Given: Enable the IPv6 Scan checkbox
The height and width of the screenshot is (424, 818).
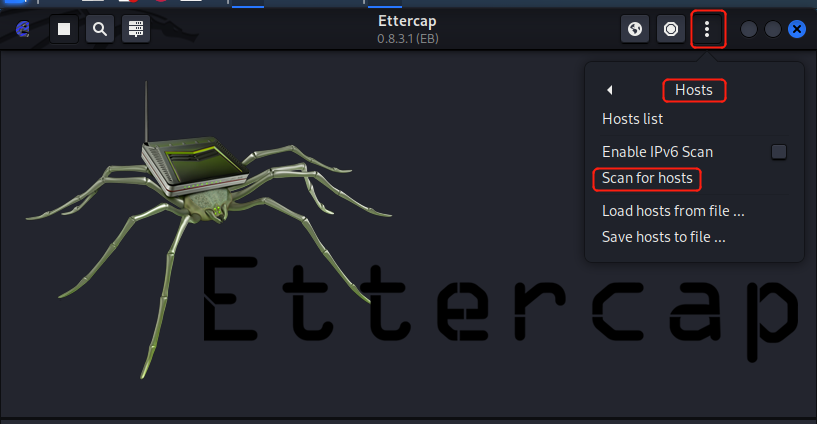Looking at the screenshot, I should (779, 152).
